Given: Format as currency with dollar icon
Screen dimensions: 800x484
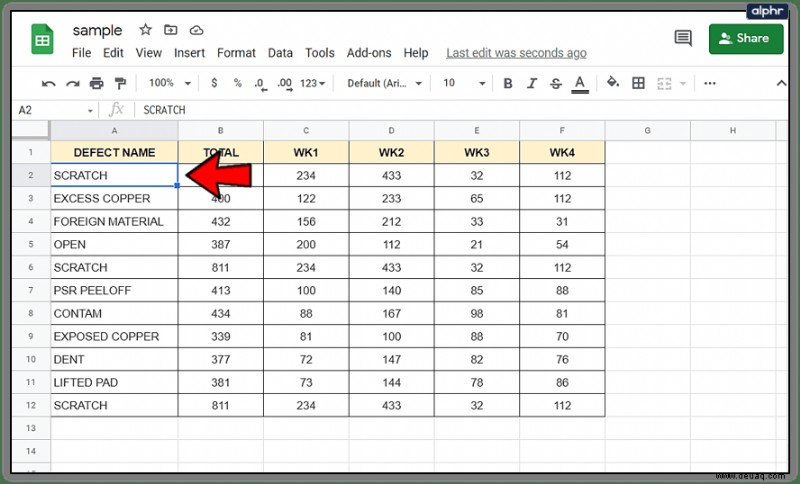Looking at the screenshot, I should [214, 83].
